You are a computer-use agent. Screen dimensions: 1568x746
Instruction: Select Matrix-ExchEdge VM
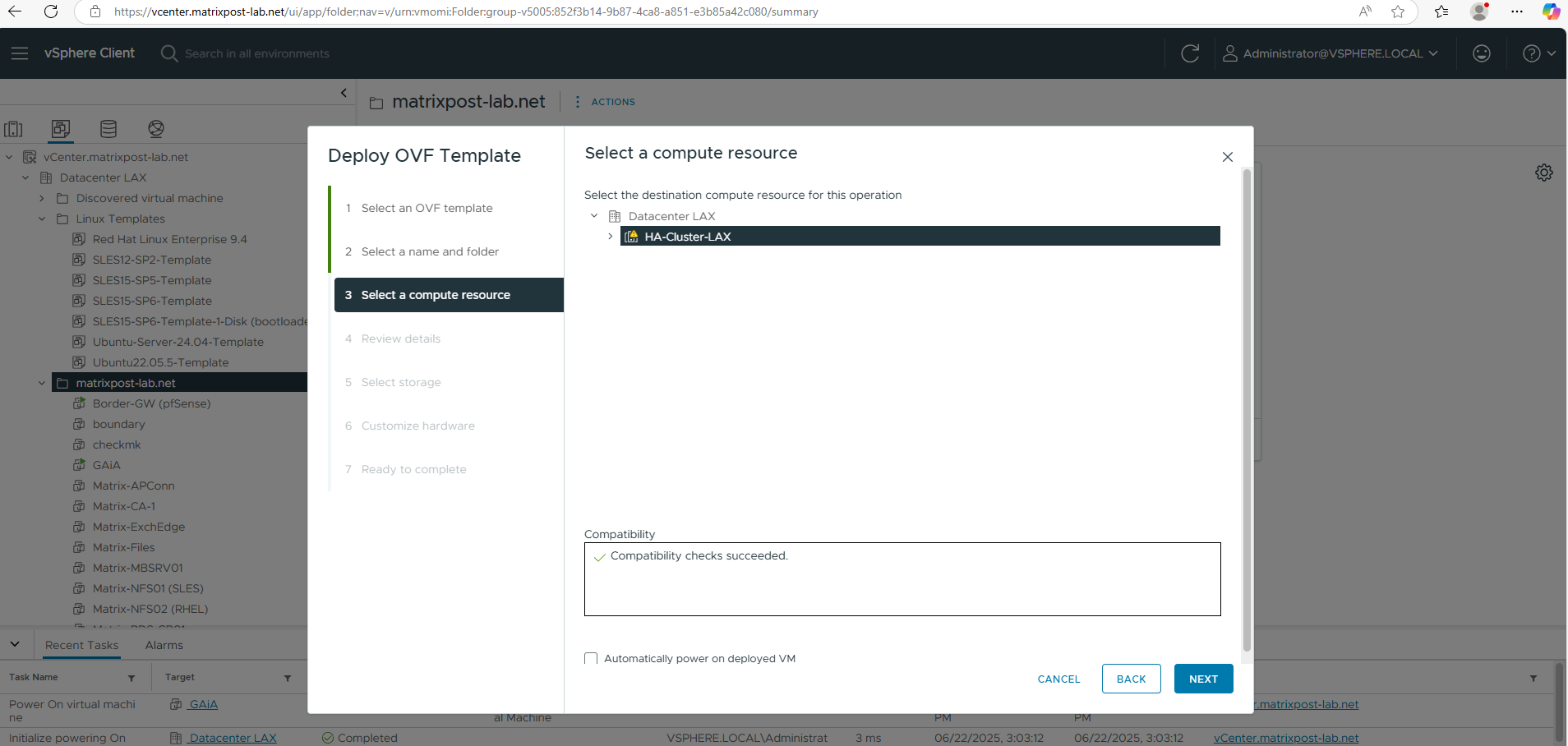click(139, 527)
